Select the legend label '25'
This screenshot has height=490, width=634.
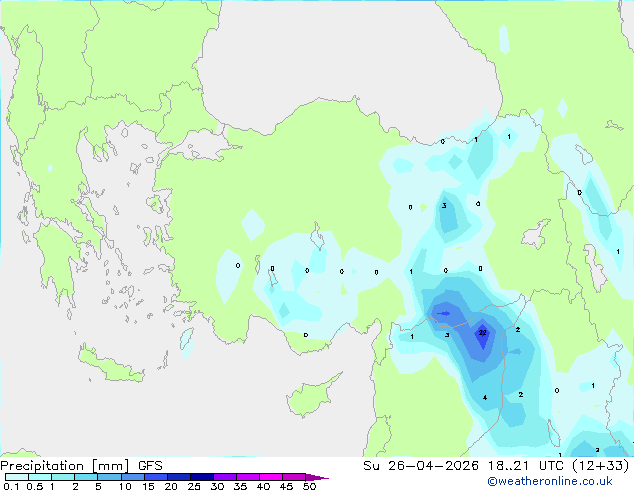pos(194,486)
